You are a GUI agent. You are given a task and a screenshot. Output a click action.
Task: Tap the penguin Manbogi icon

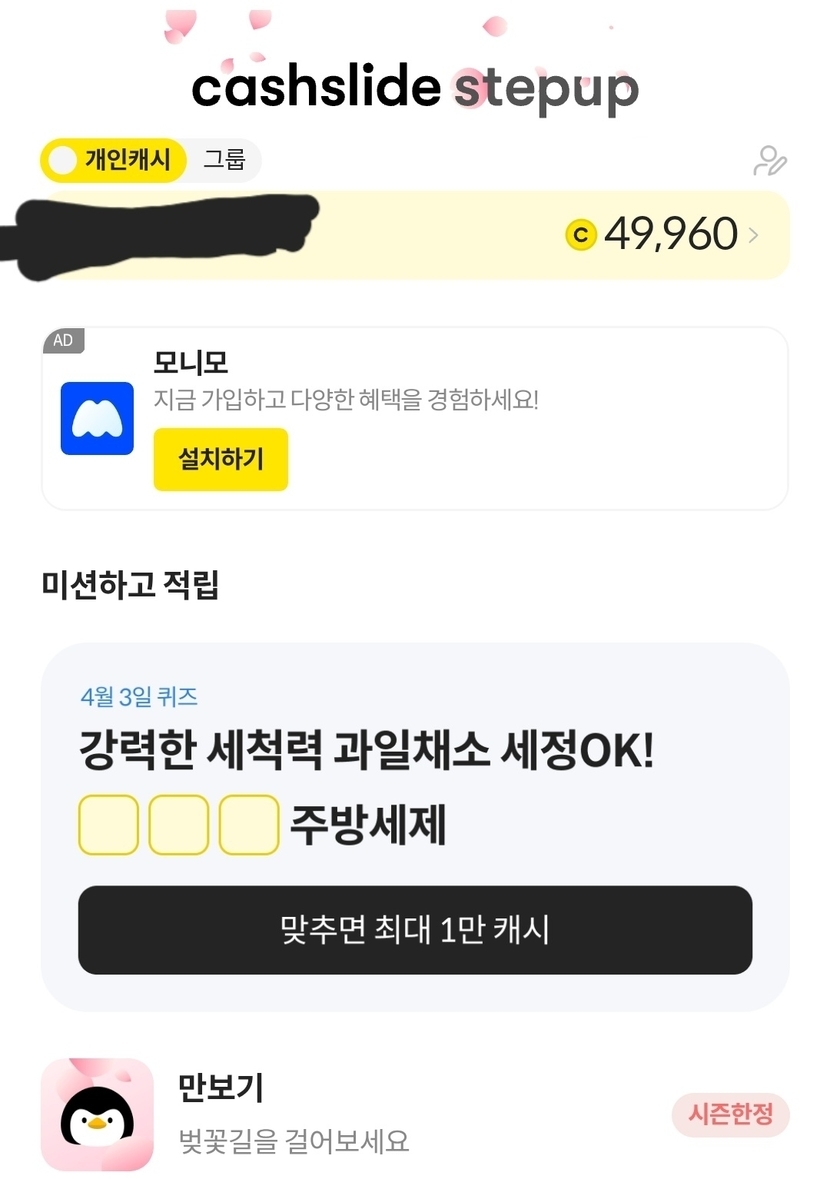pos(97,1114)
